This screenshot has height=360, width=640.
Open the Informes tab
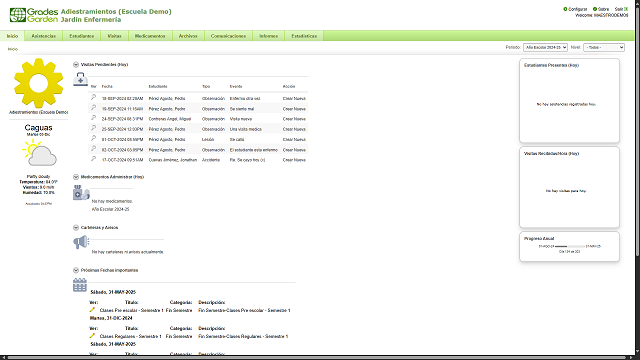point(269,36)
